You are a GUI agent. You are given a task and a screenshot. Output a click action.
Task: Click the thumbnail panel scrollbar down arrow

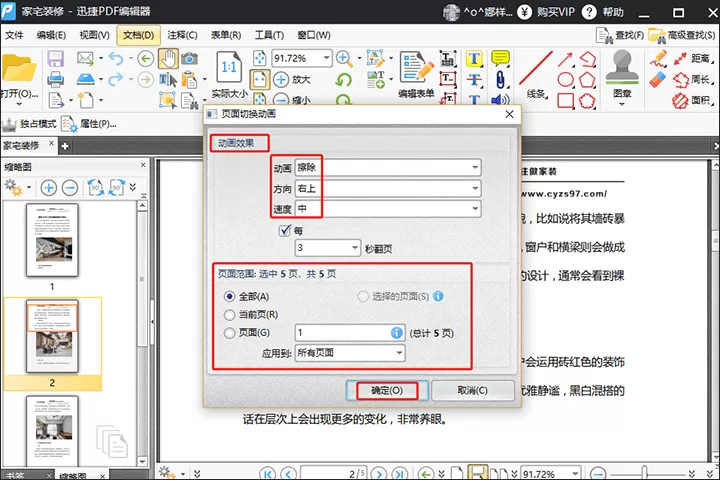point(142,461)
